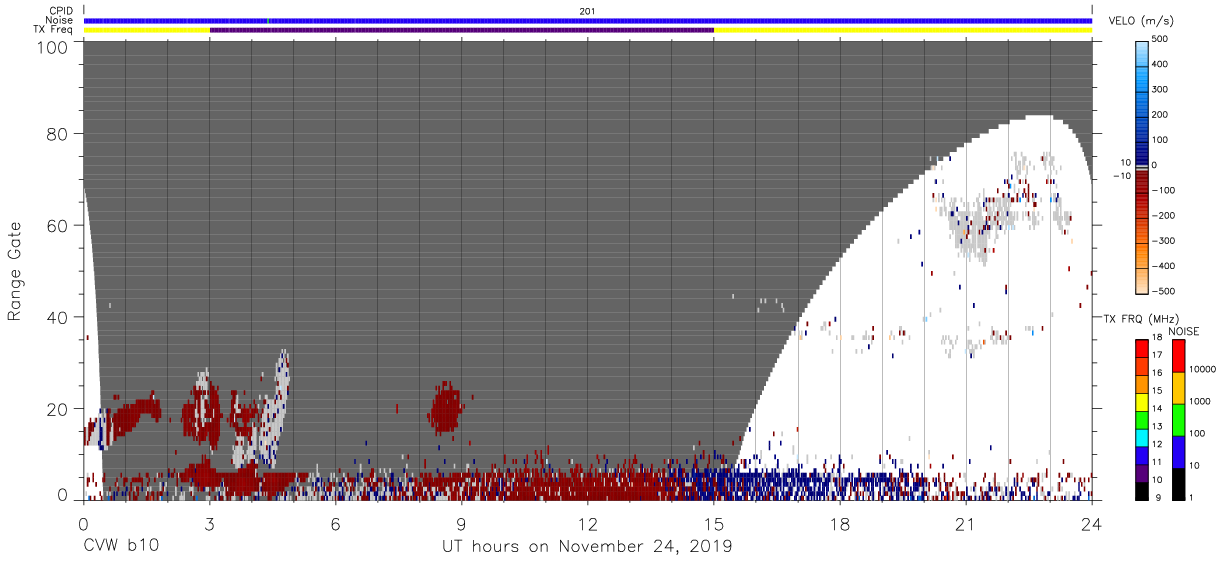
Task: Click the 'CPID' label
Action: tap(63, 11)
